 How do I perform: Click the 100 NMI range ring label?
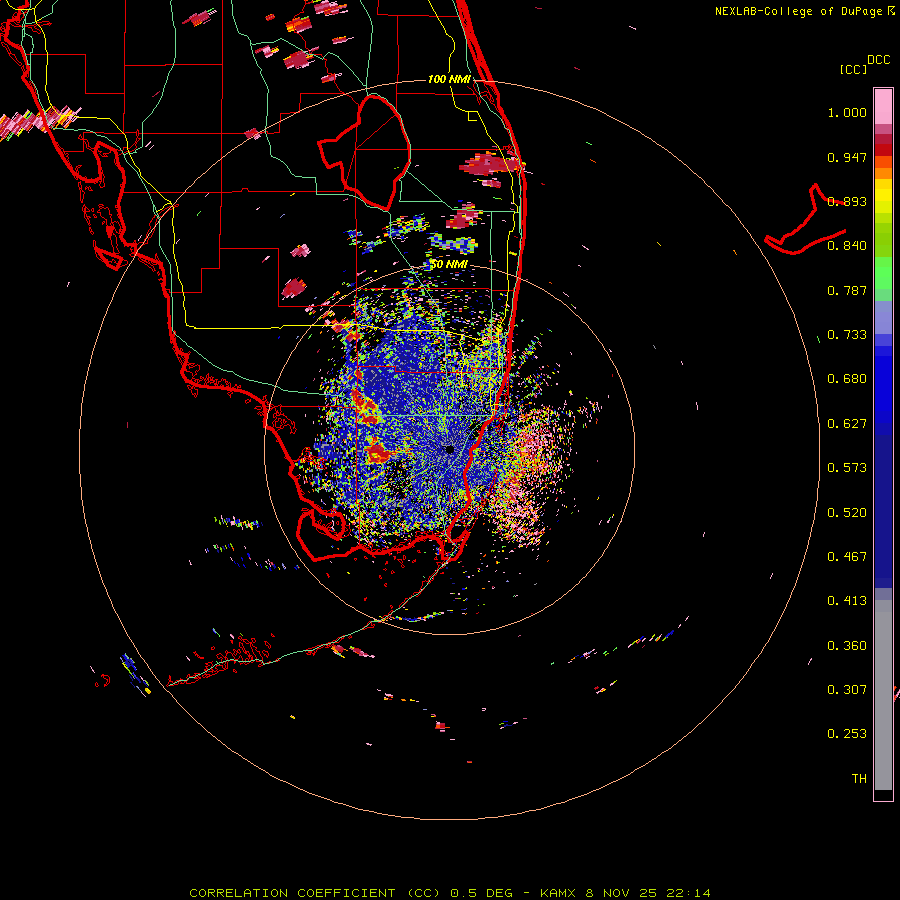point(449,79)
